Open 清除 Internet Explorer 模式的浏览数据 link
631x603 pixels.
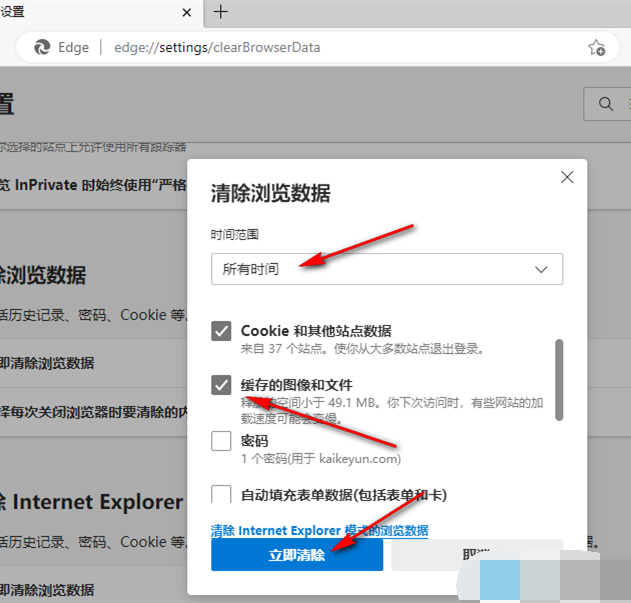coord(319,530)
